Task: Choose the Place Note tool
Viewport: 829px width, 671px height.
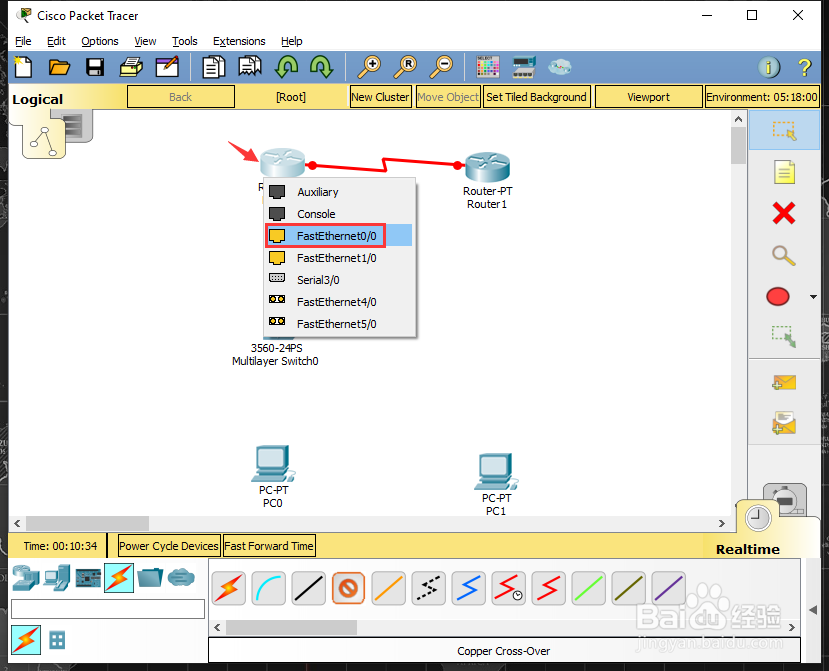Action: tap(784, 172)
